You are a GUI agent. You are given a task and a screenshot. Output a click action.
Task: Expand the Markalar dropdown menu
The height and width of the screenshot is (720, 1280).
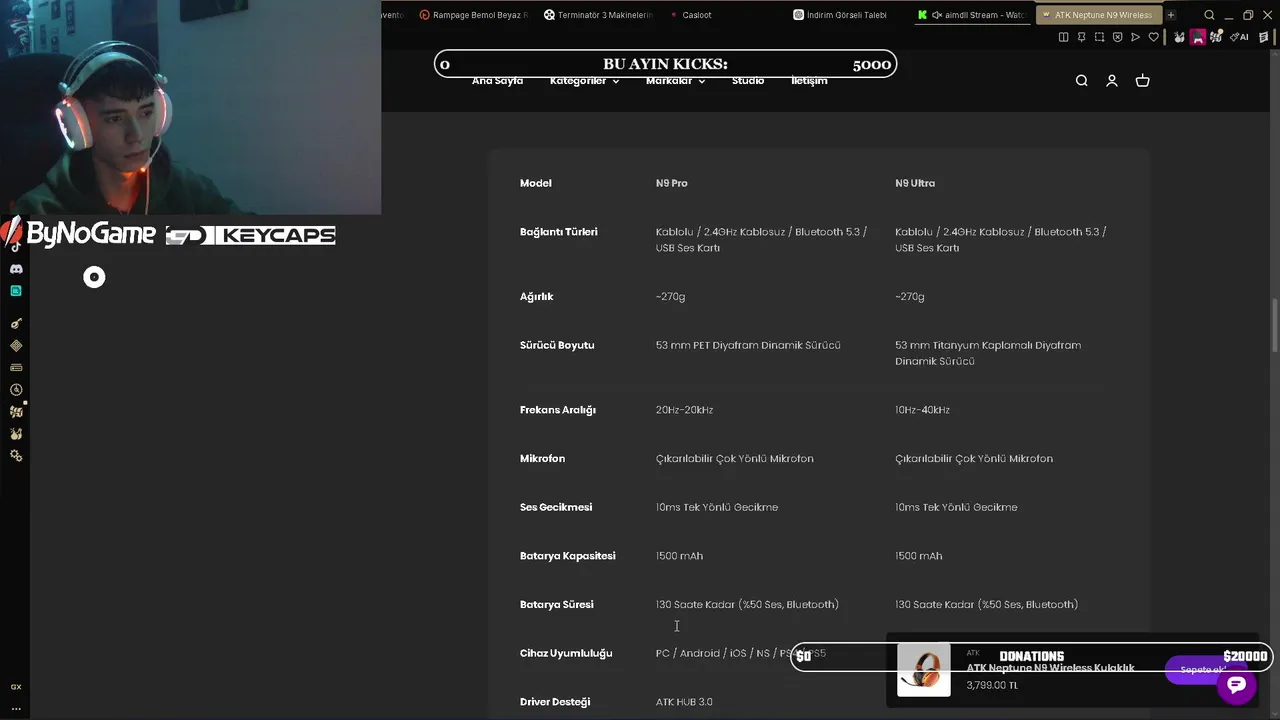coord(675,81)
